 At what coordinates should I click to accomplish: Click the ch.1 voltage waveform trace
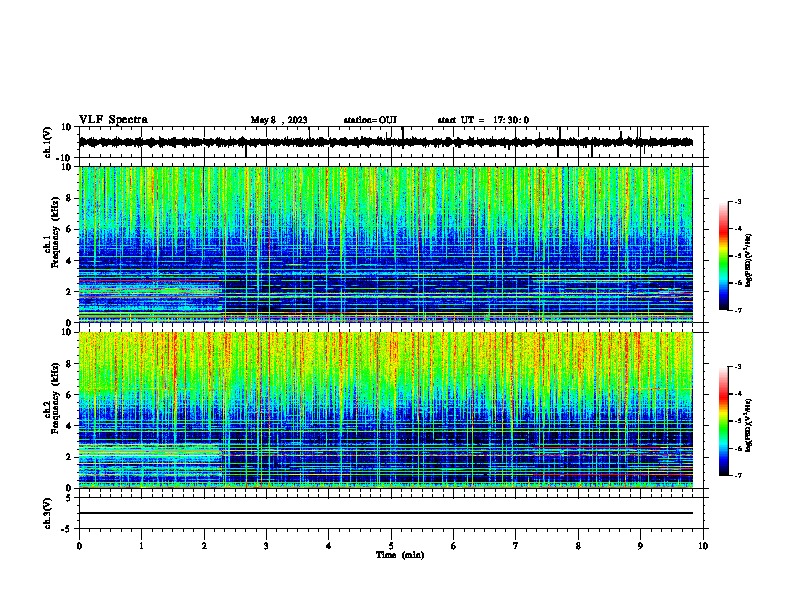[x=385, y=142]
